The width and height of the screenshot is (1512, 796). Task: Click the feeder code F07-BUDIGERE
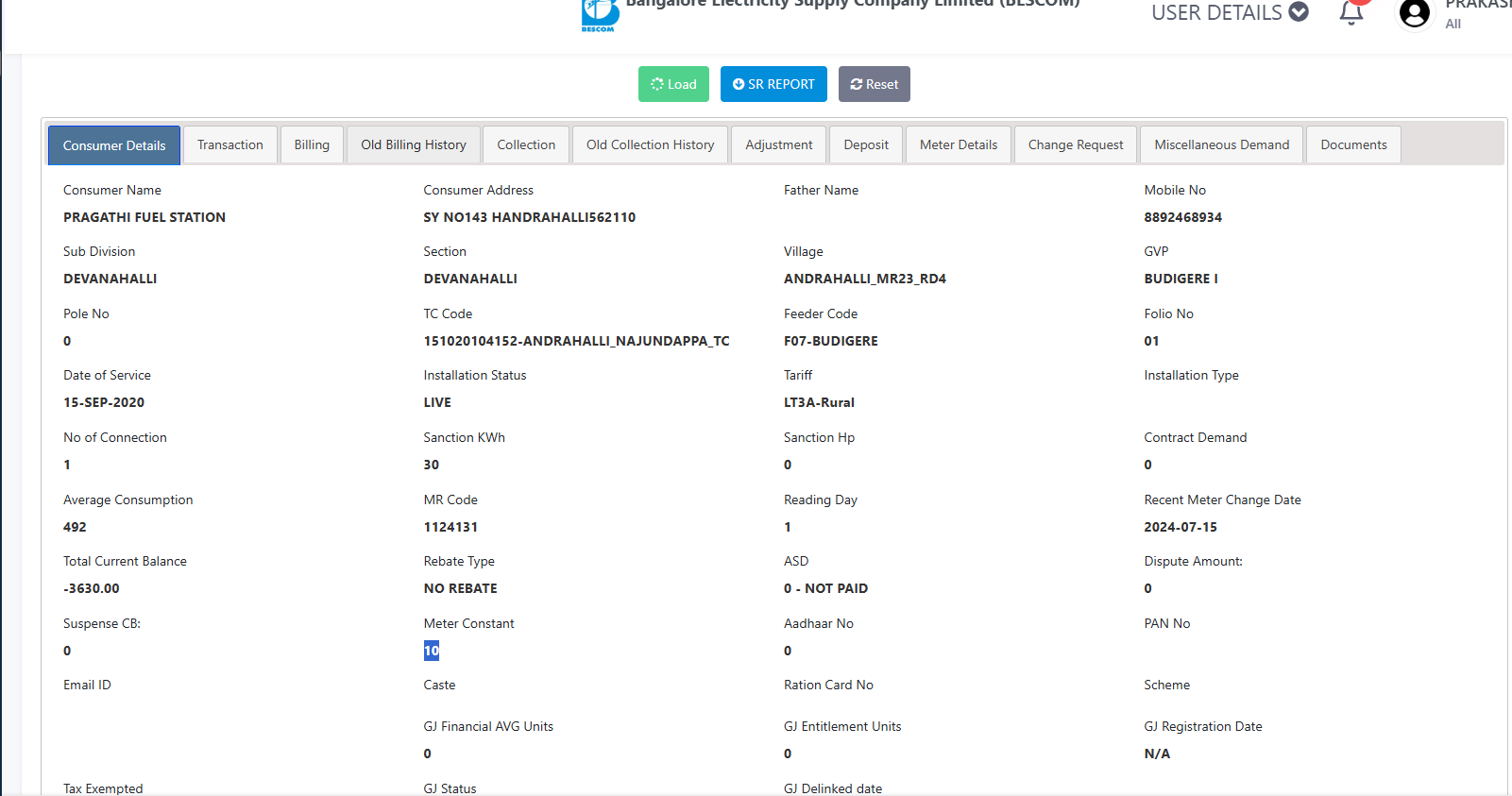[x=831, y=341]
